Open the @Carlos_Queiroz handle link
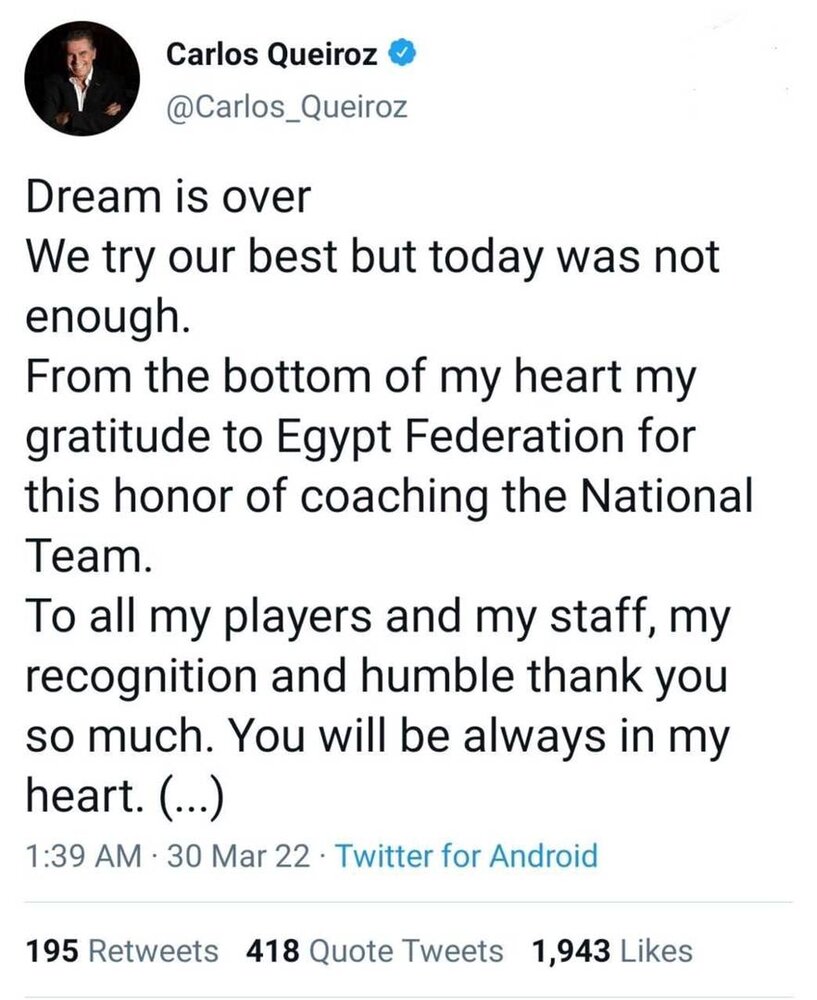 click(287, 107)
